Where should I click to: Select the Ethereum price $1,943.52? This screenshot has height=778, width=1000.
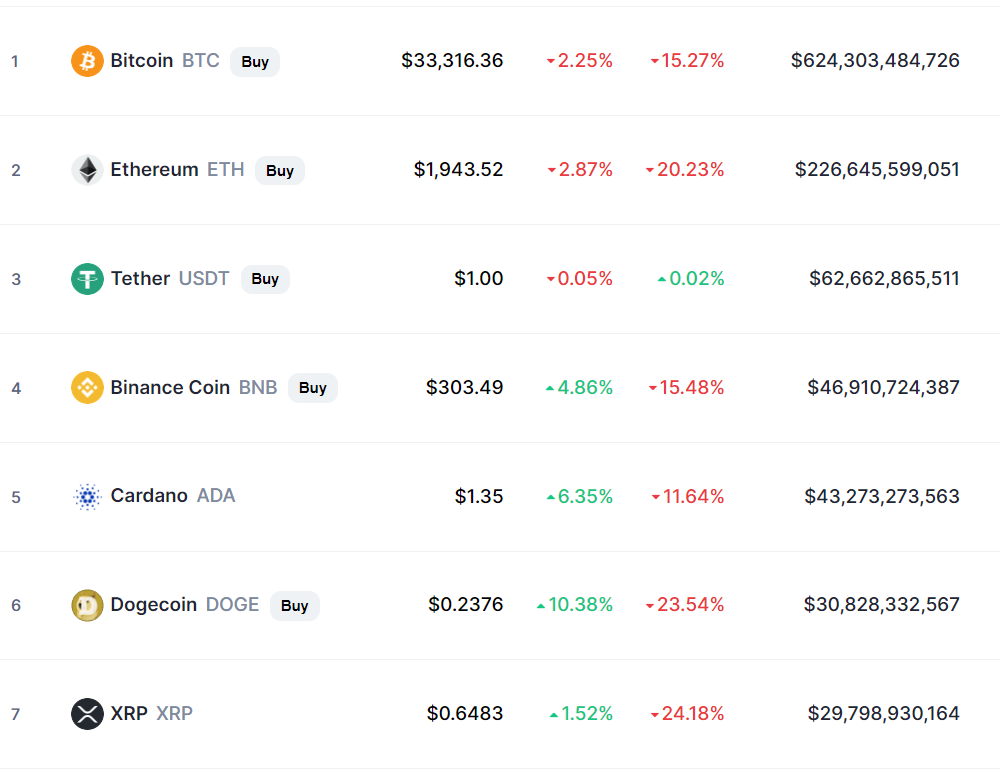point(459,170)
